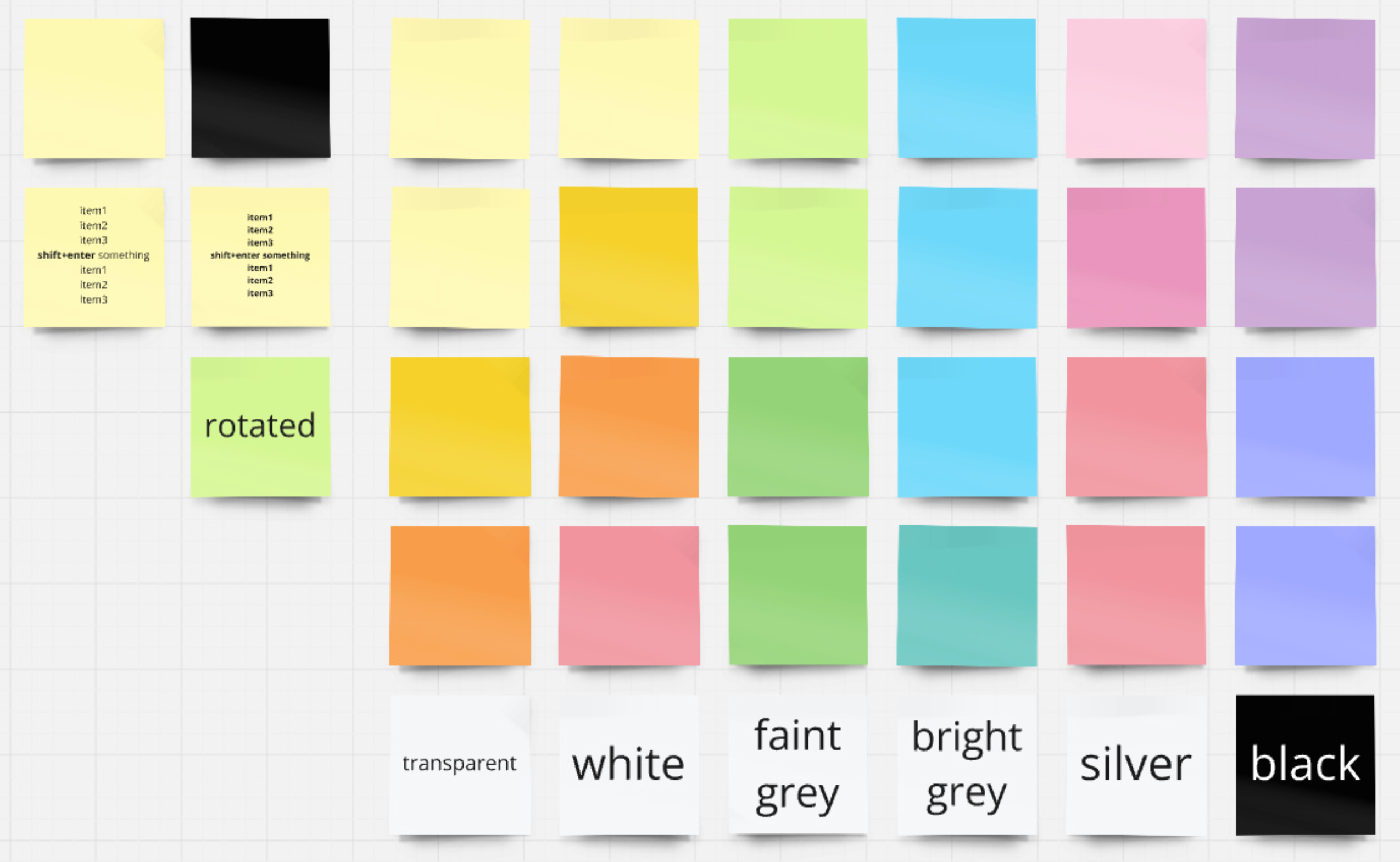This screenshot has height=862, width=1400.
Task: Click the sticky note labeled "silver"
Action: pyautogui.click(x=1136, y=764)
